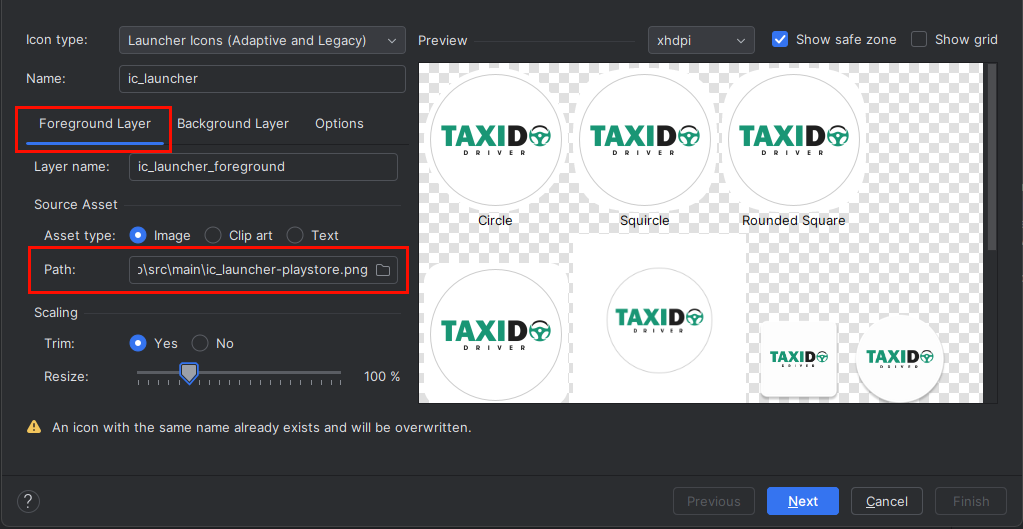Click the Layer name input field
Screen dimensions: 1023x529
[263, 167]
